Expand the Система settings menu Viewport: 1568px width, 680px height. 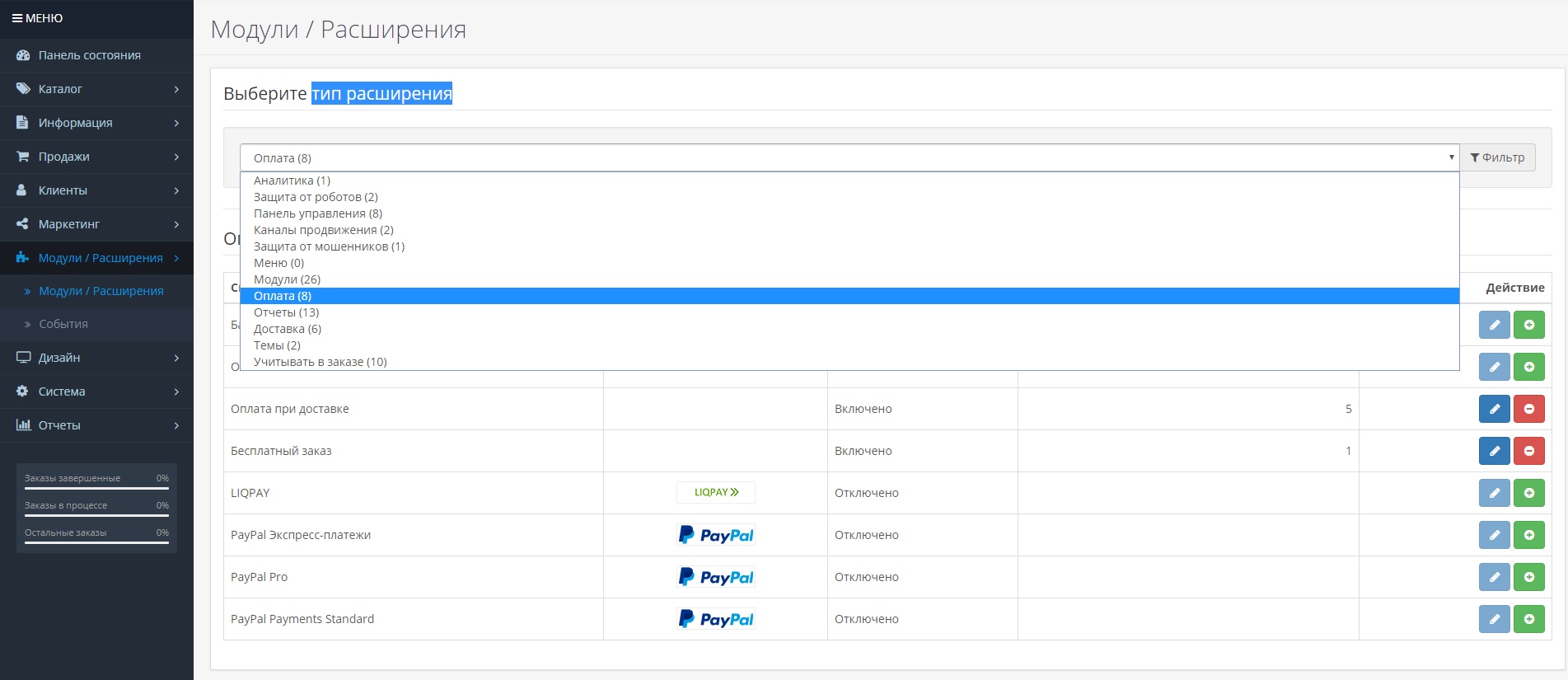point(96,392)
